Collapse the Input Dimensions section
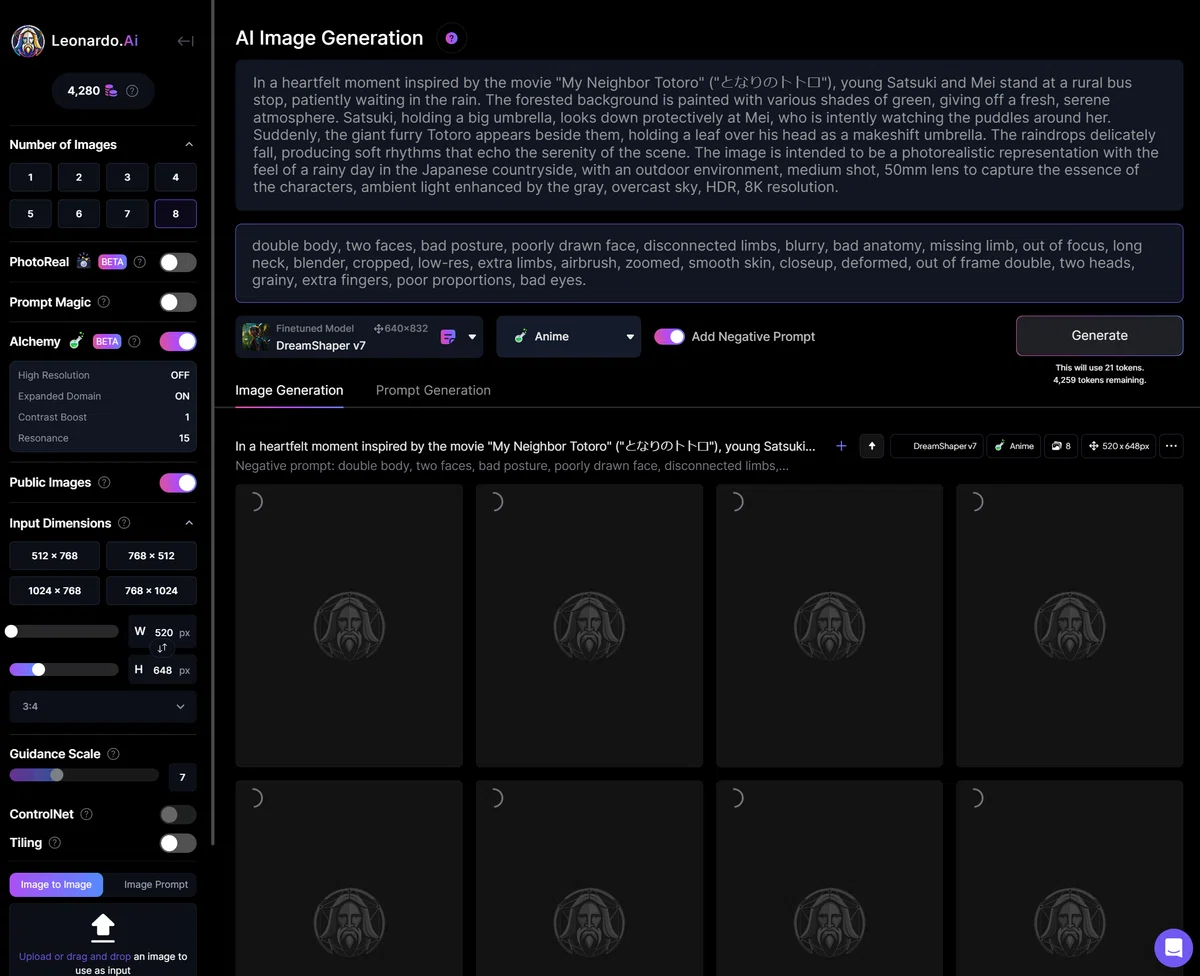 [189, 523]
